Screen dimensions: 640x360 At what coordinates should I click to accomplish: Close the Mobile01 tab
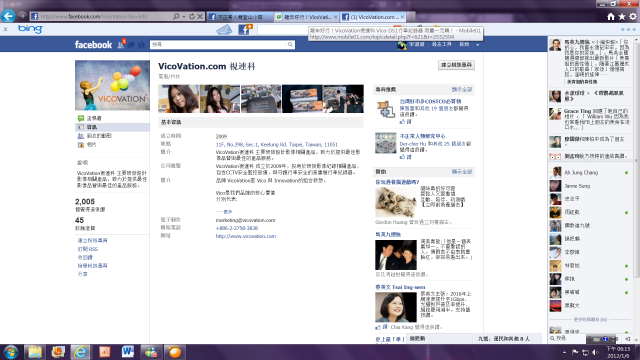click(336, 17)
